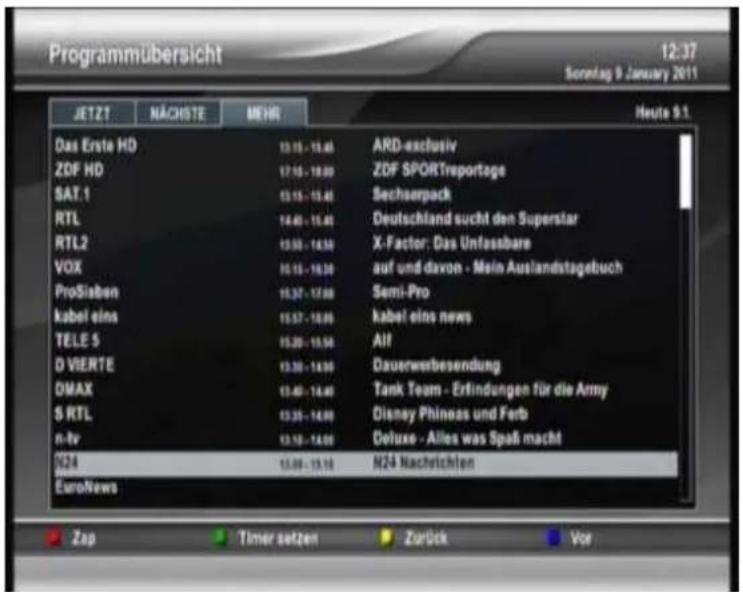Viewport: 743px width, 592px height.
Task: Switch to the JETZT tab
Action: pos(92,113)
